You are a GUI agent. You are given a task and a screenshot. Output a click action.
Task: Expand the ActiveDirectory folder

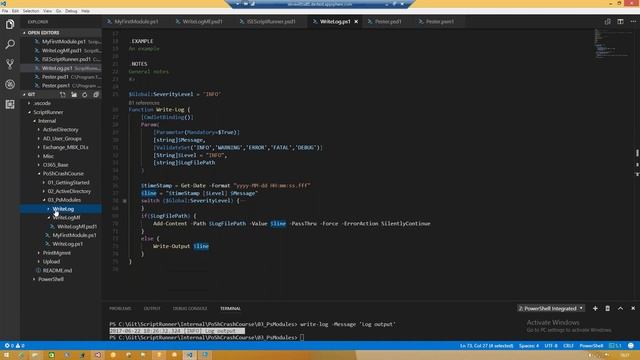(x=60, y=130)
